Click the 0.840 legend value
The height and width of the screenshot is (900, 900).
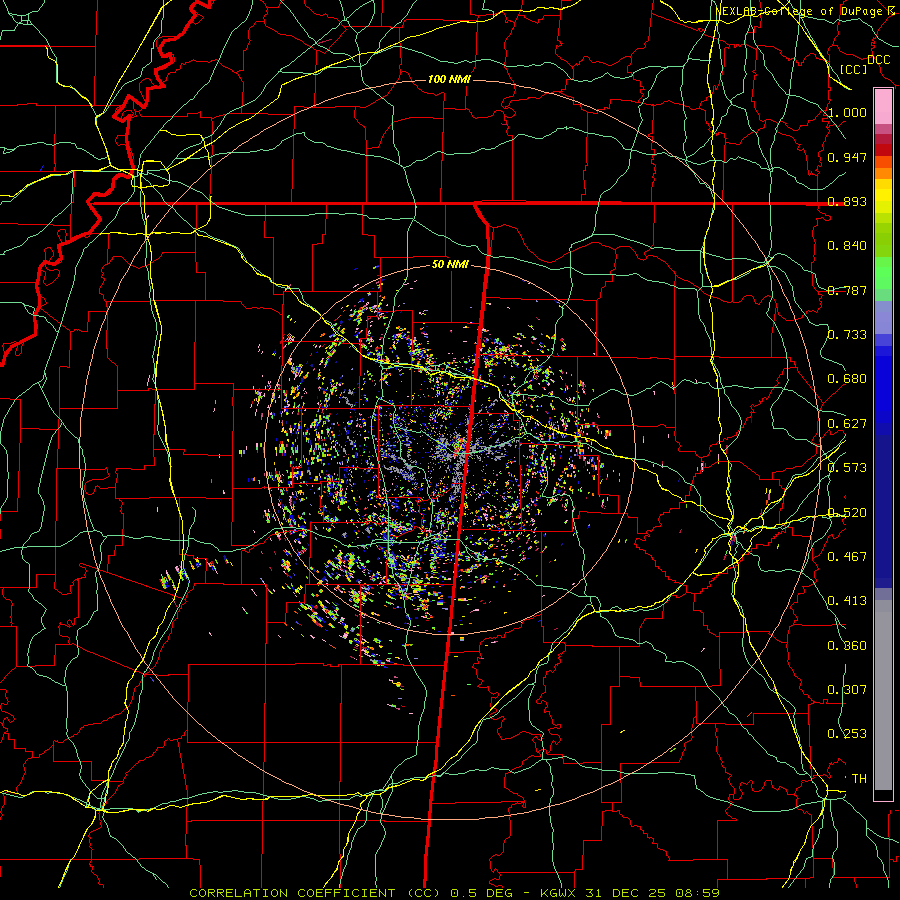click(x=847, y=246)
